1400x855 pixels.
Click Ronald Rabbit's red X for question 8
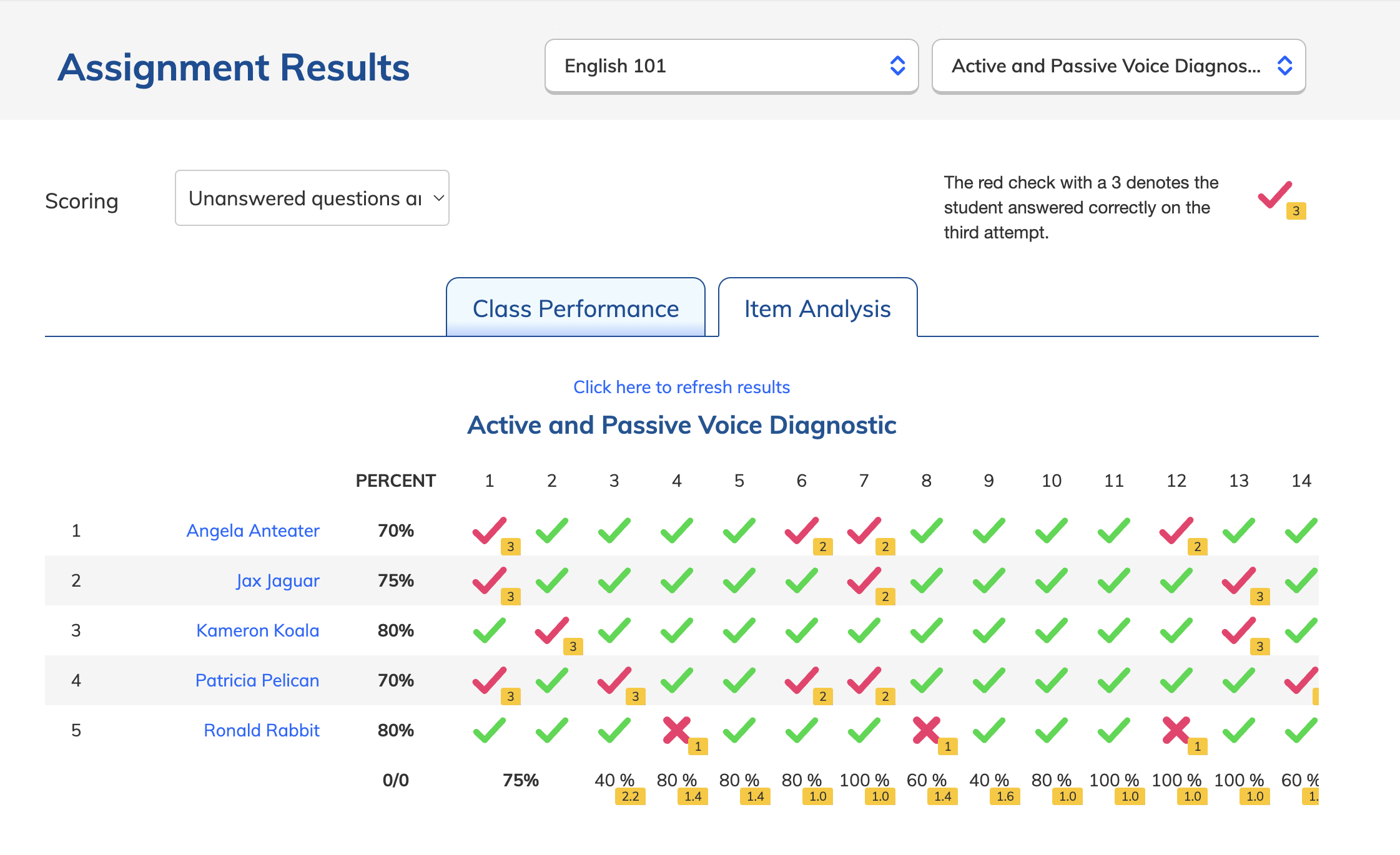pos(927,730)
